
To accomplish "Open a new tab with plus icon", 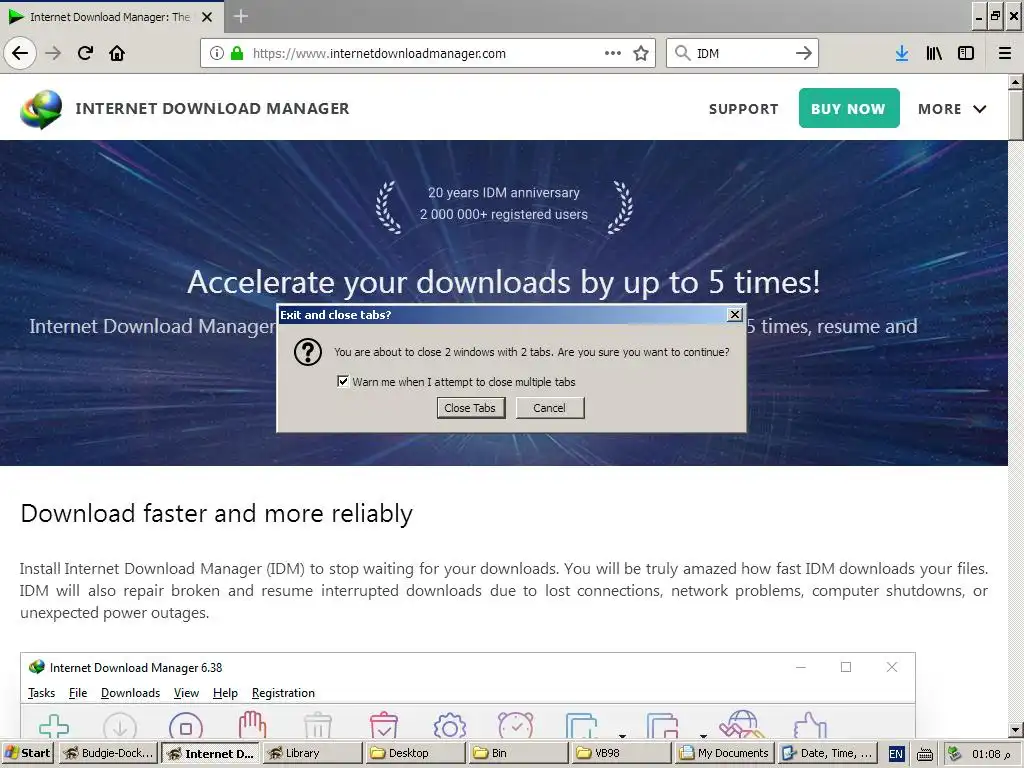I will pyautogui.click(x=240, y=16).
